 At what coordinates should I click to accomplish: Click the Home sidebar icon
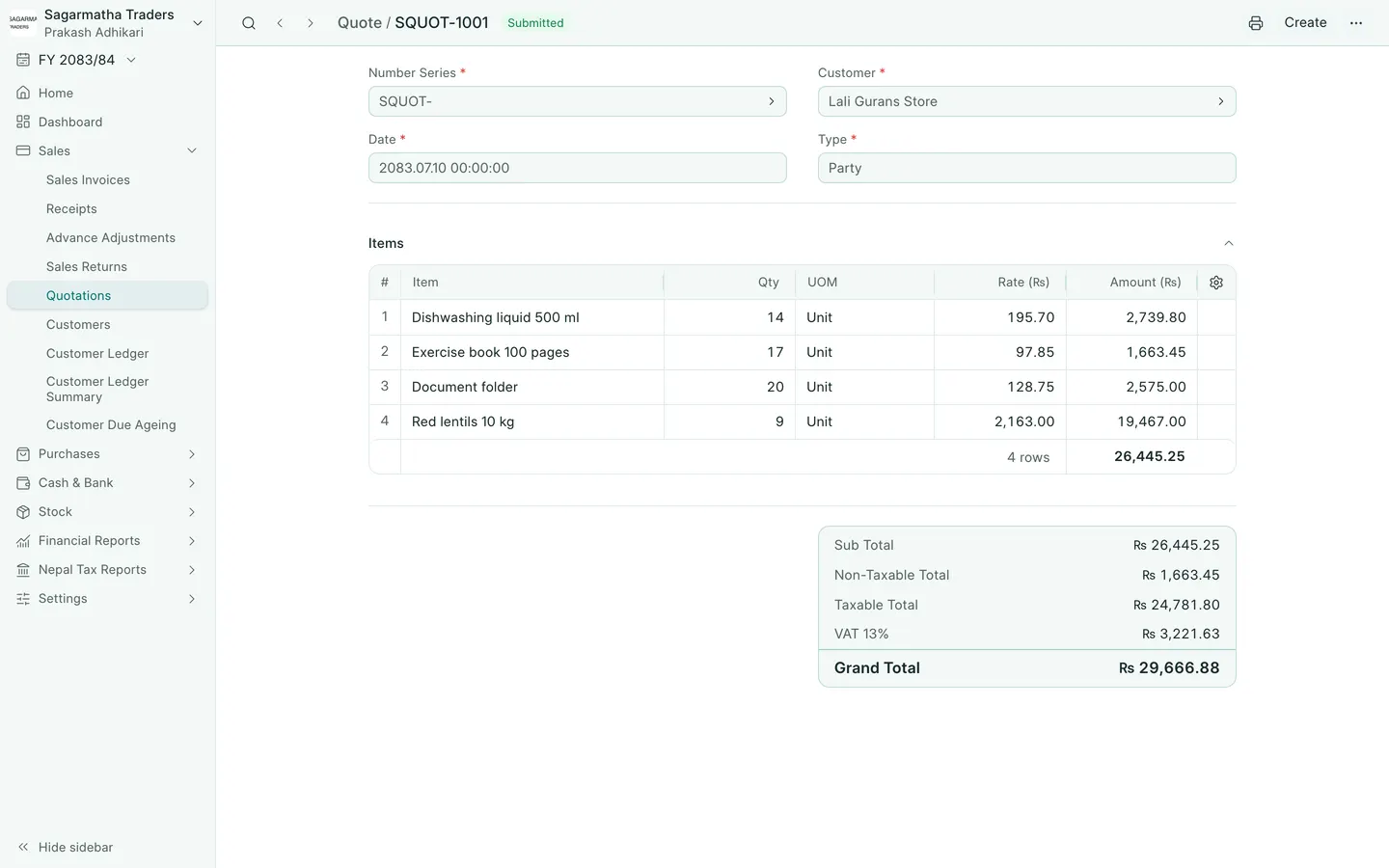pyautogui.click(x=23, y=94)
